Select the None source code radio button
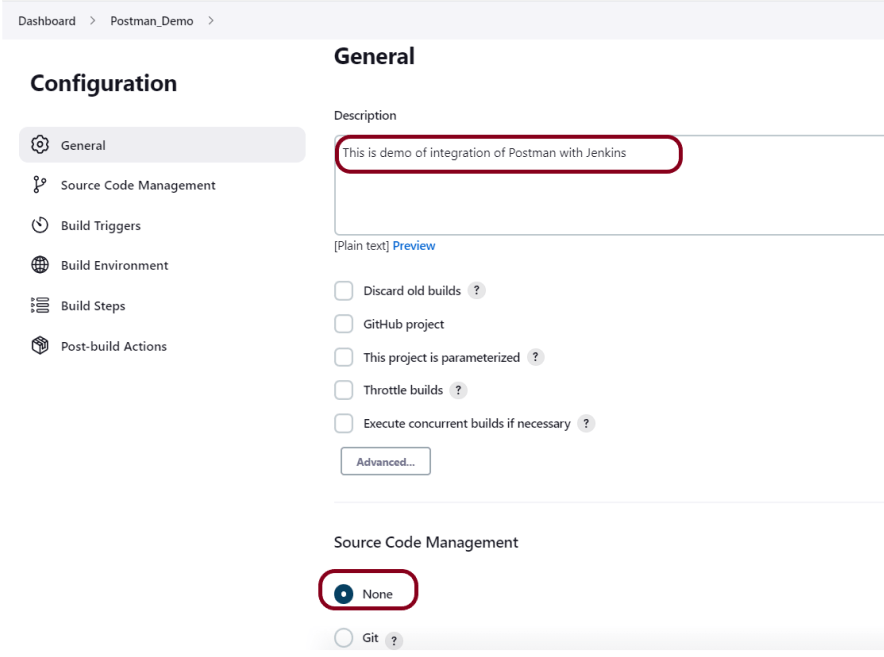 pyautogui.click(x=344, y=594)
